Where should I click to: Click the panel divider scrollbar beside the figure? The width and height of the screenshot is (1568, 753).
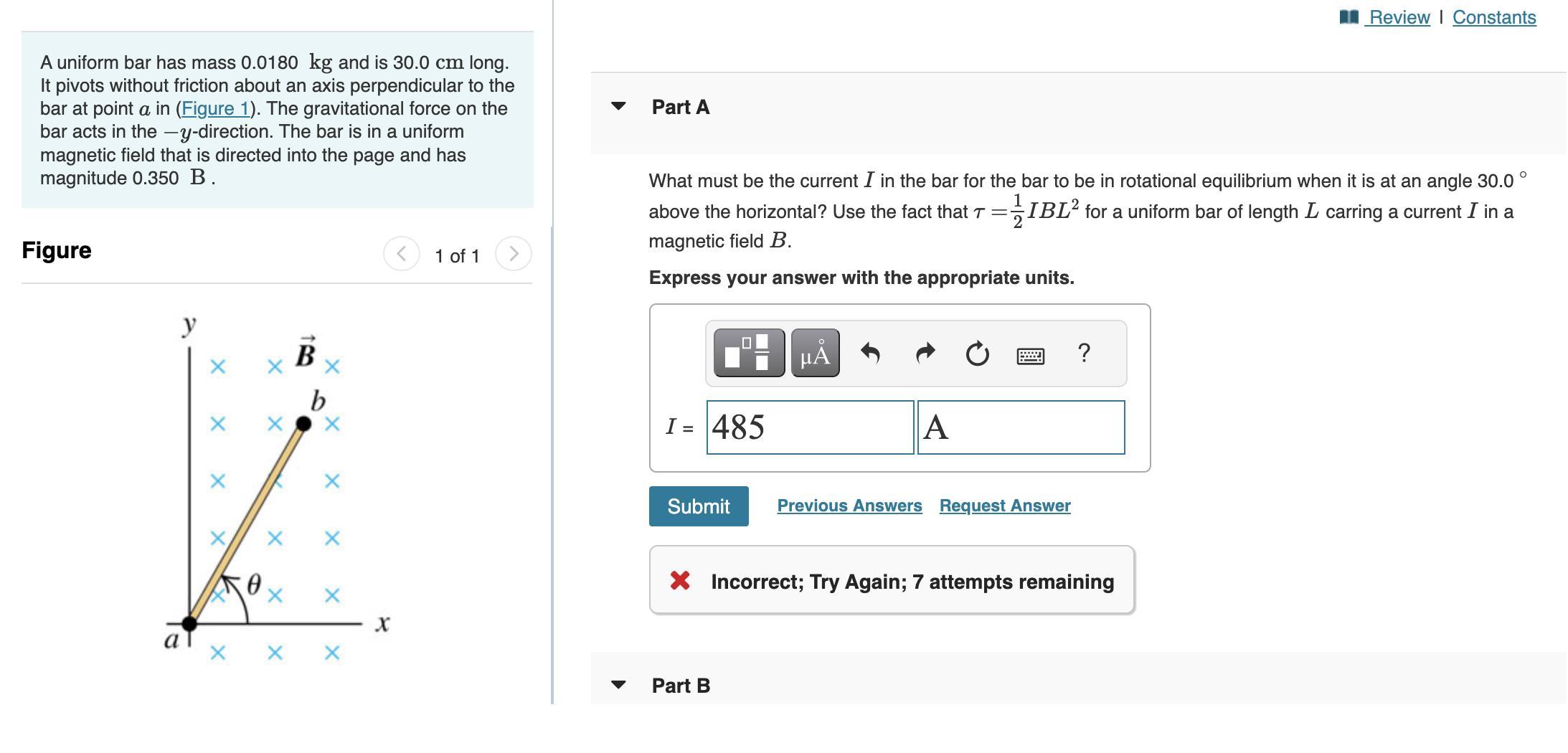tap(552, 465)
